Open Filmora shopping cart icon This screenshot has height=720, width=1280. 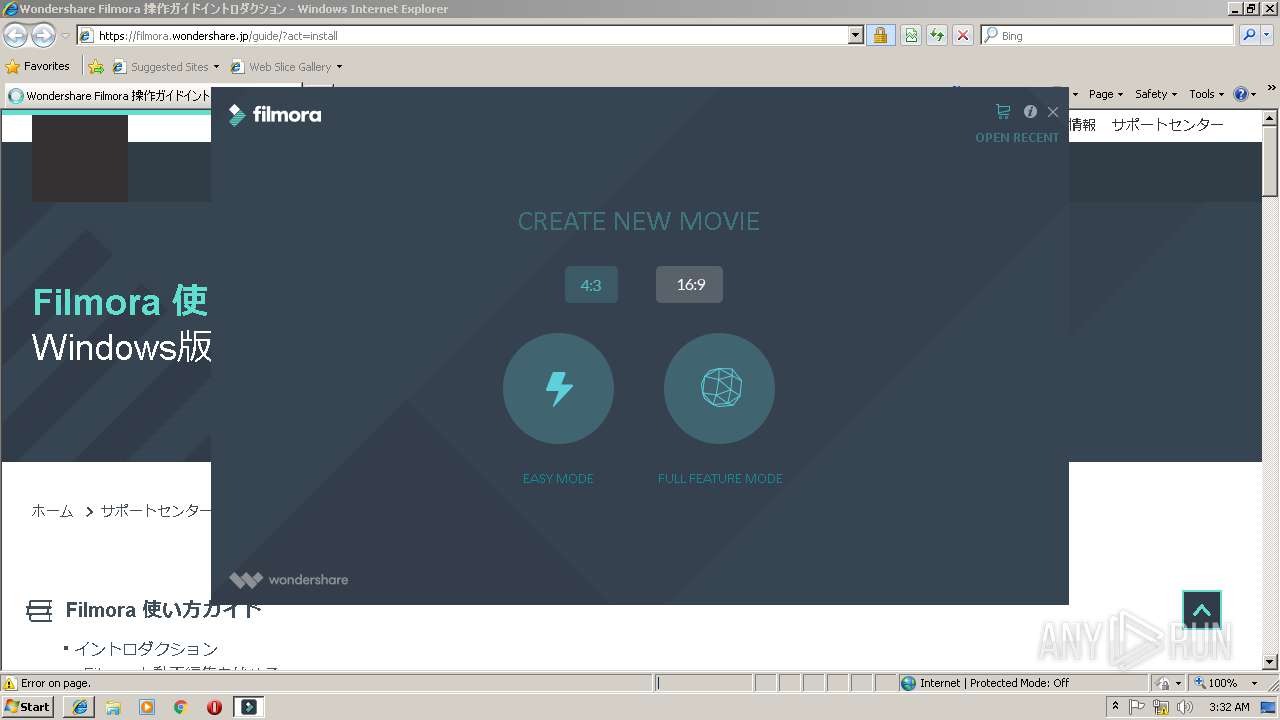[x=1003, y=112]
